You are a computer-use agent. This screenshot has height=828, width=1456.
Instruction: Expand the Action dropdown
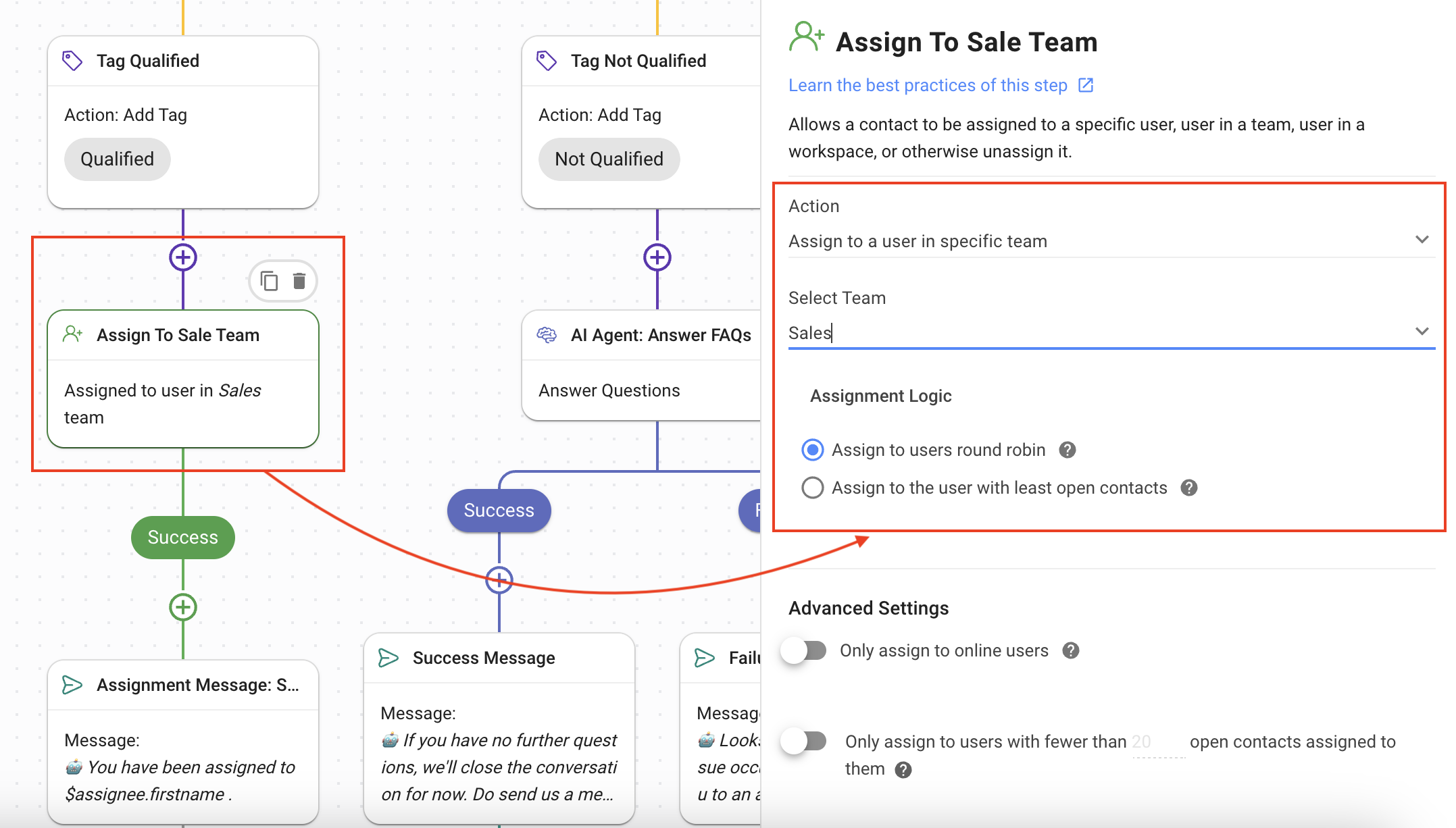1422,240
